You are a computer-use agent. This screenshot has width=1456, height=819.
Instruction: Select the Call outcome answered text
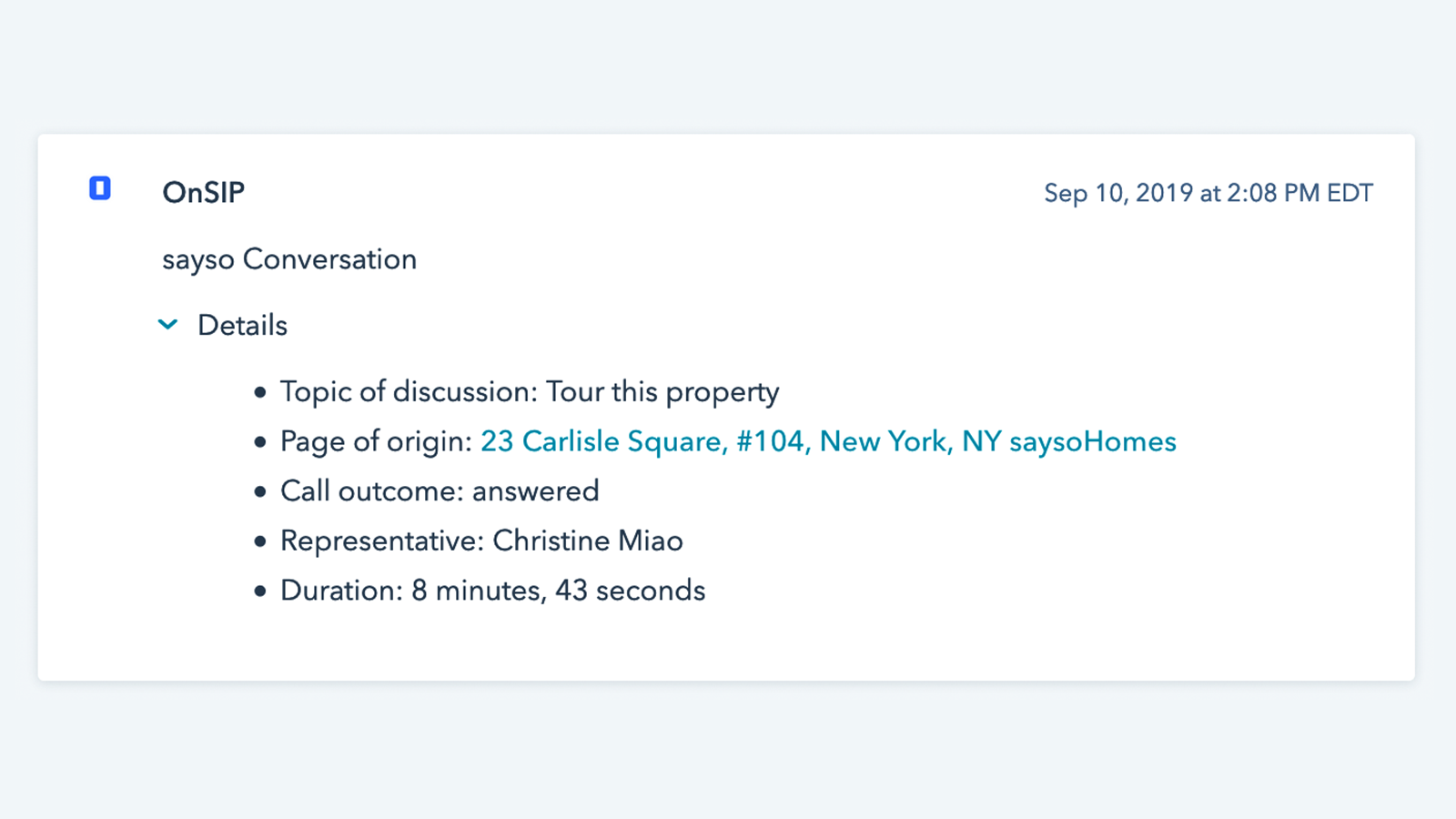(x=440, y=490)
